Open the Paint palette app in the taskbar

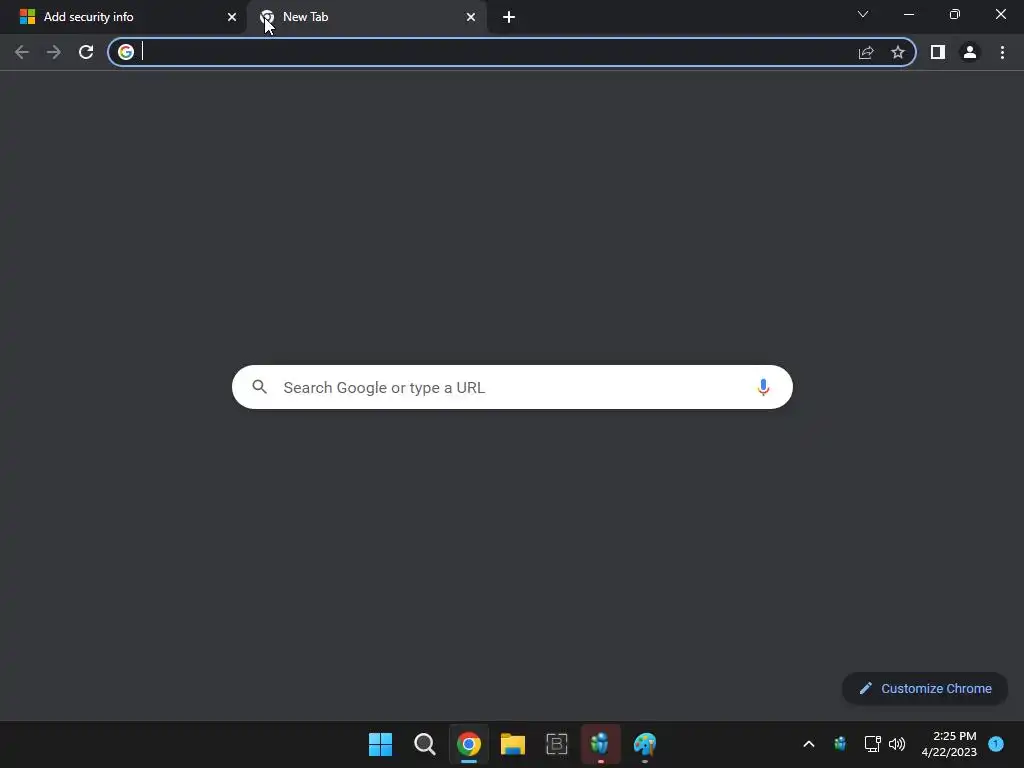645,744
